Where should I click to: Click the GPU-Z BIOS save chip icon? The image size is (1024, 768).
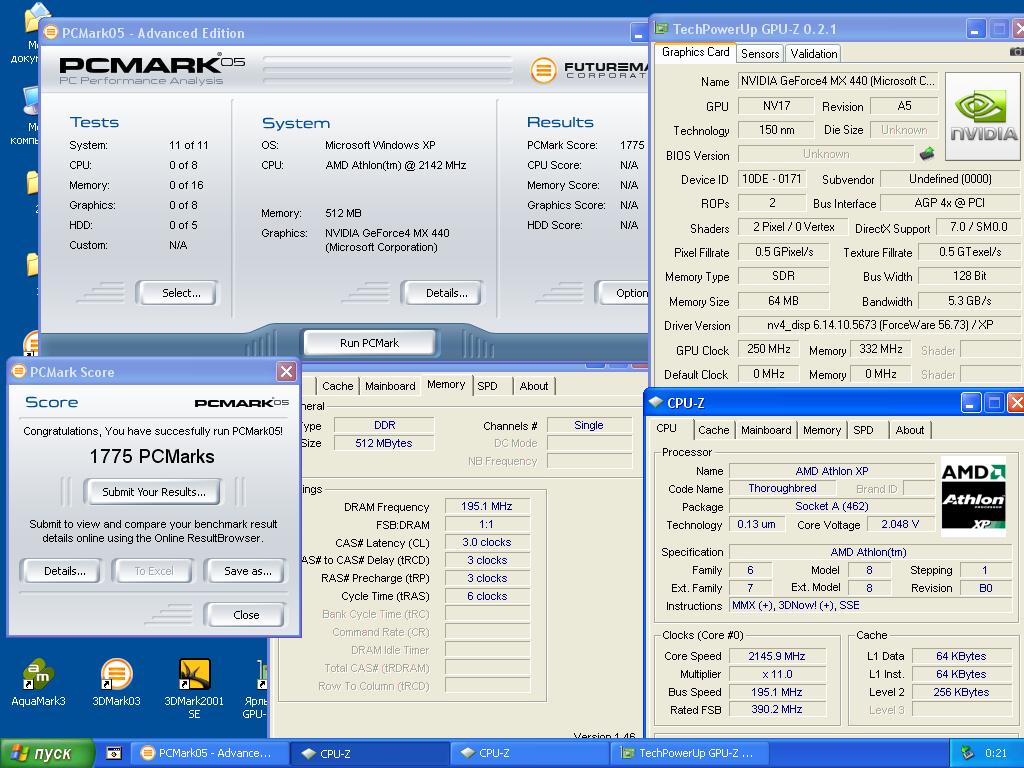(x=927, y=154)
